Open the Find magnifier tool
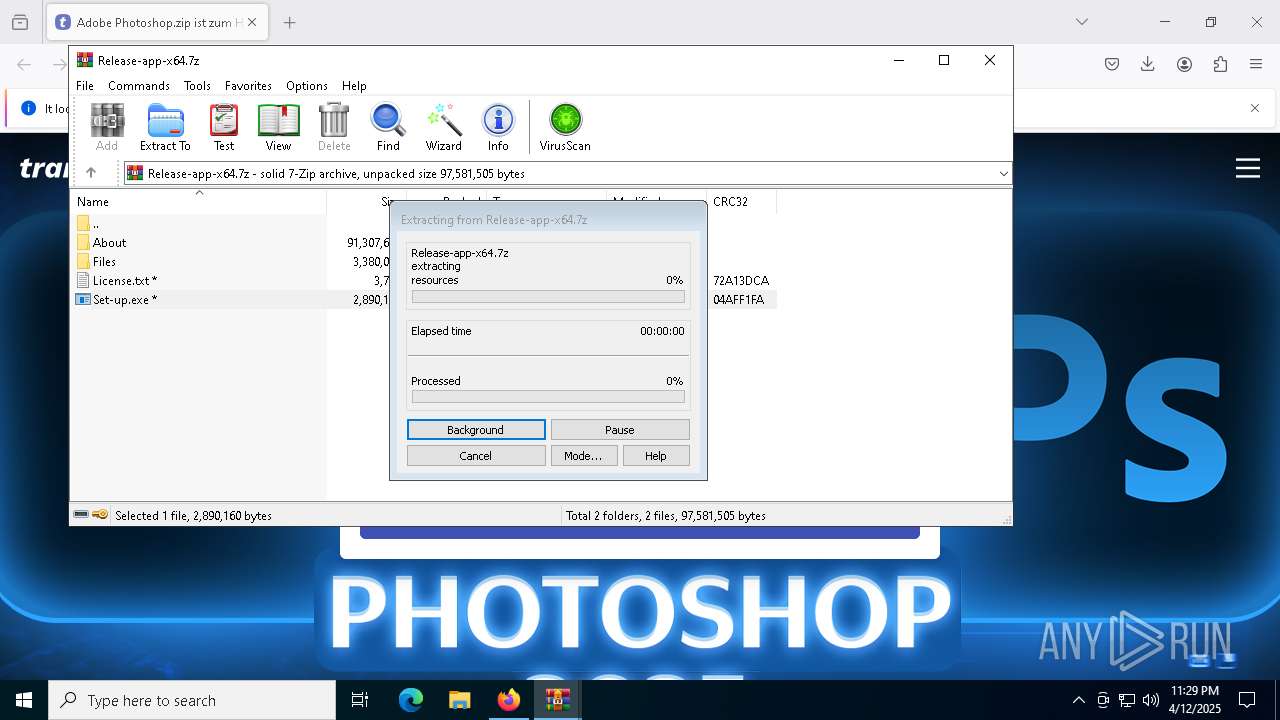 (x=388, y=126)
